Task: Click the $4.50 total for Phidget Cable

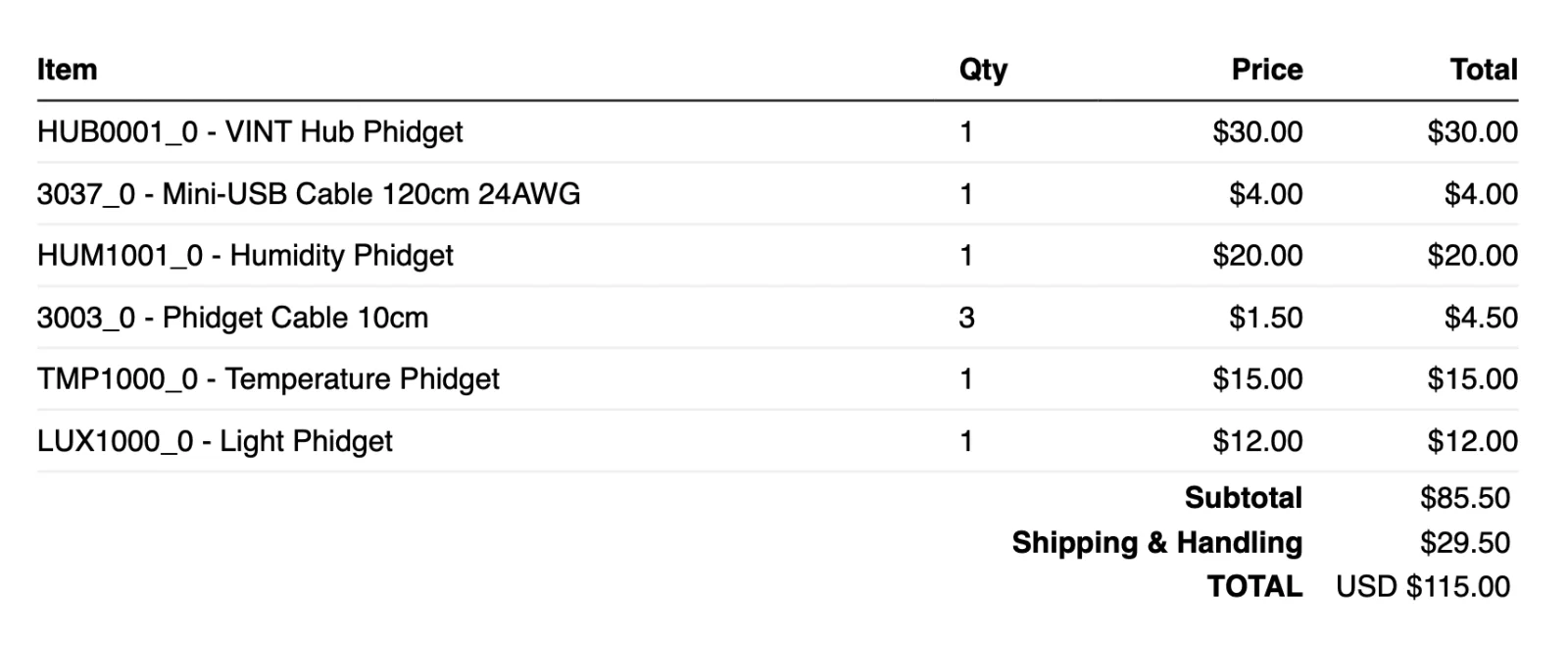Action: (1481, 318)
